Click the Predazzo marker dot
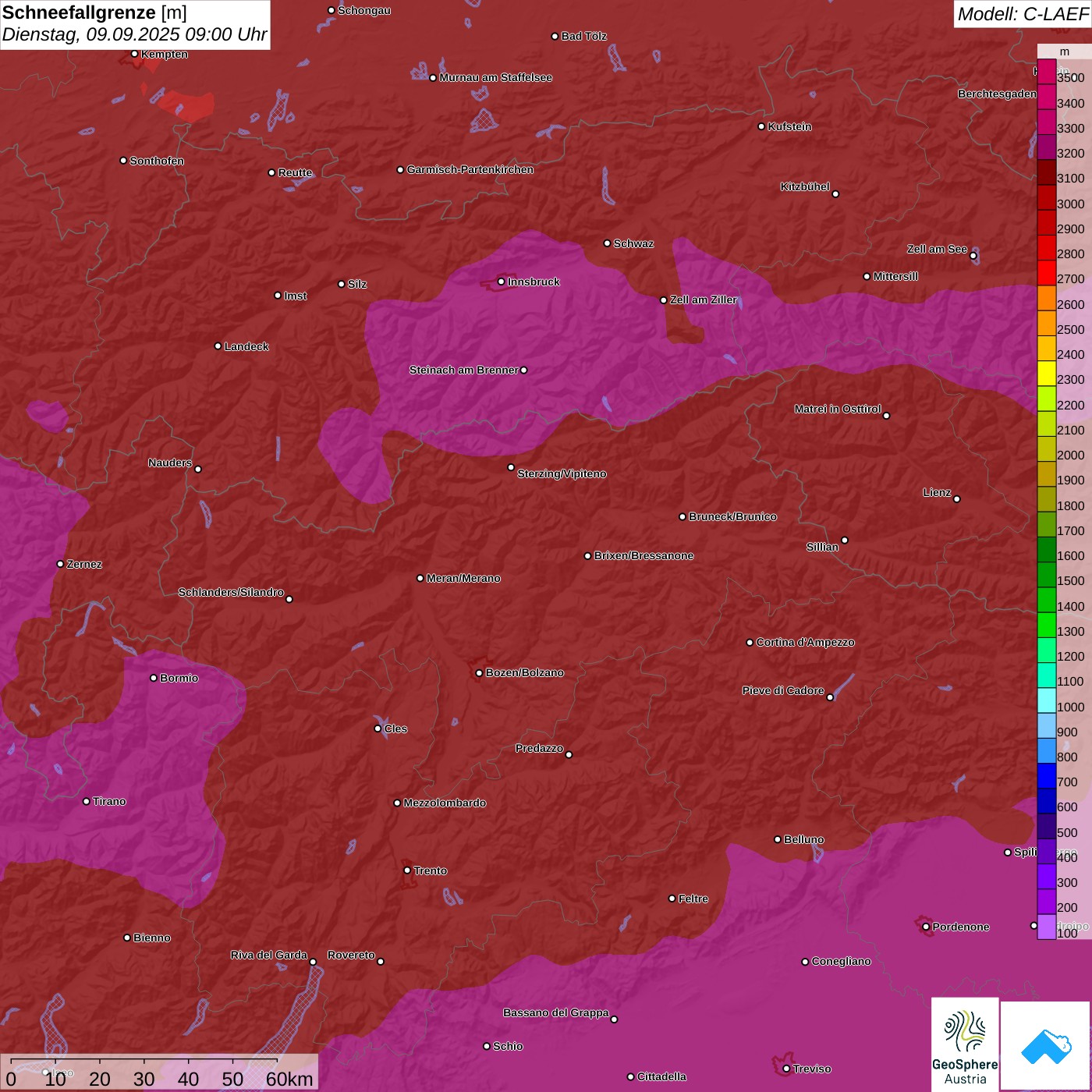1092x1092 pixels. (569, 754)
